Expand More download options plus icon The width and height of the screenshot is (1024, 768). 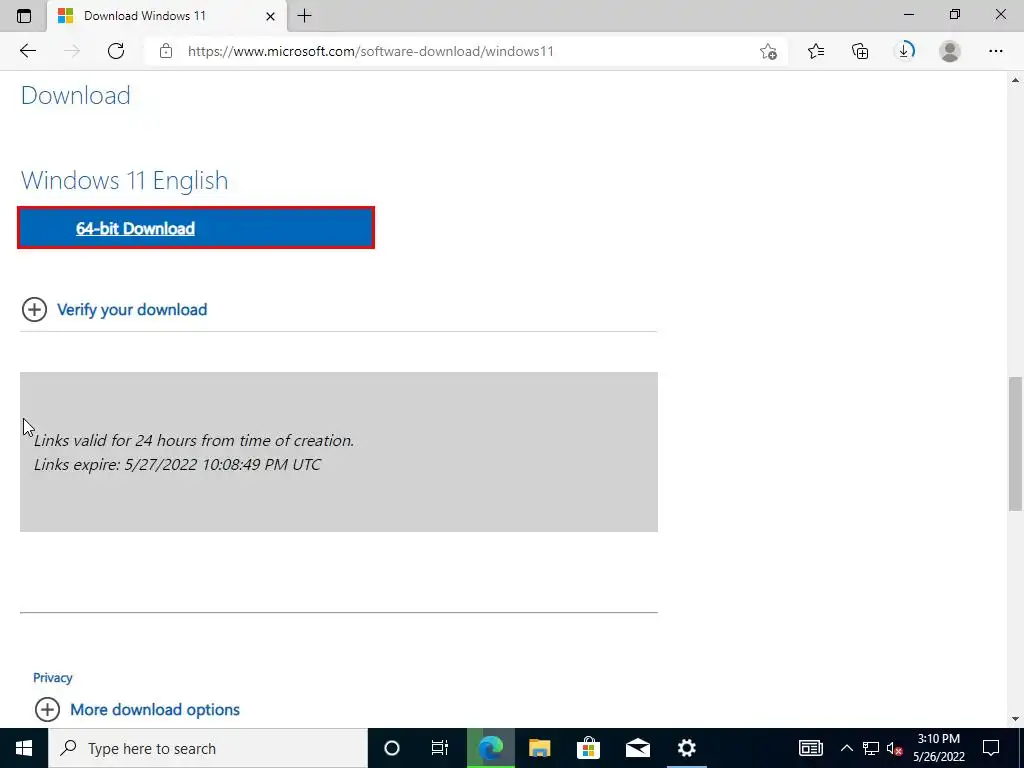tap(47, 709)
